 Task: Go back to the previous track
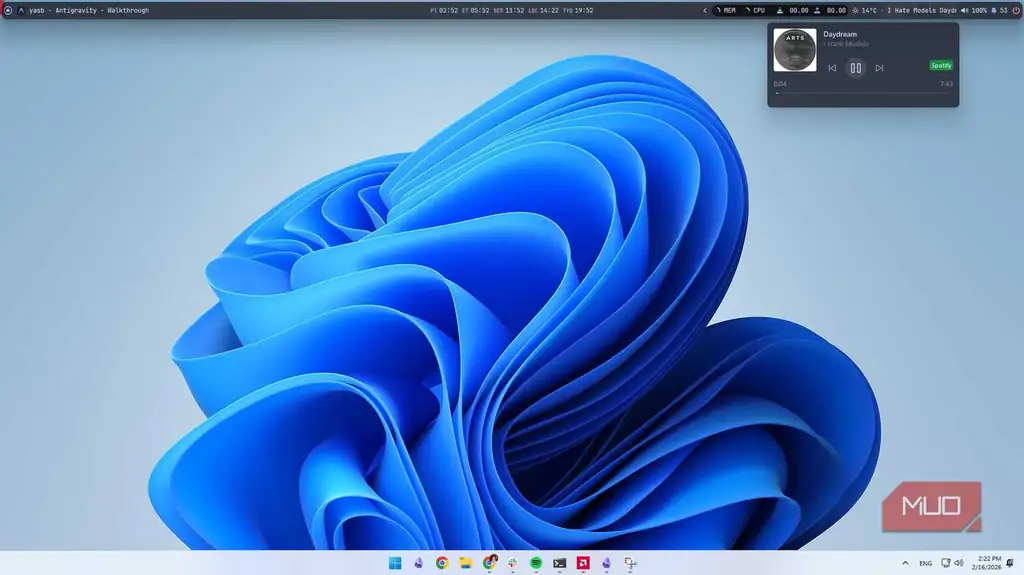pos(832,68)
